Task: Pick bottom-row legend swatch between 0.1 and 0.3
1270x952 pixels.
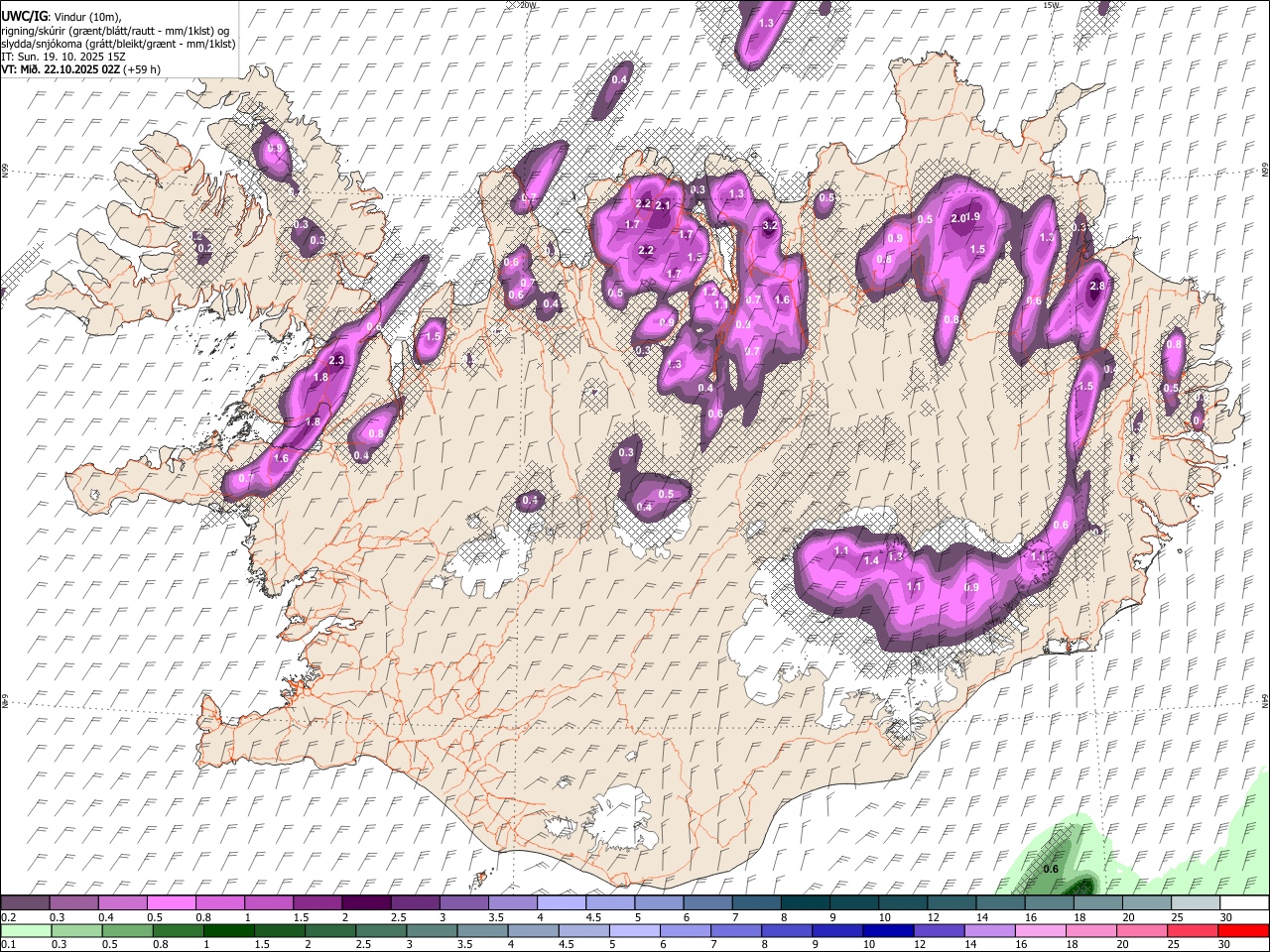Action: (x=27, y=930)
